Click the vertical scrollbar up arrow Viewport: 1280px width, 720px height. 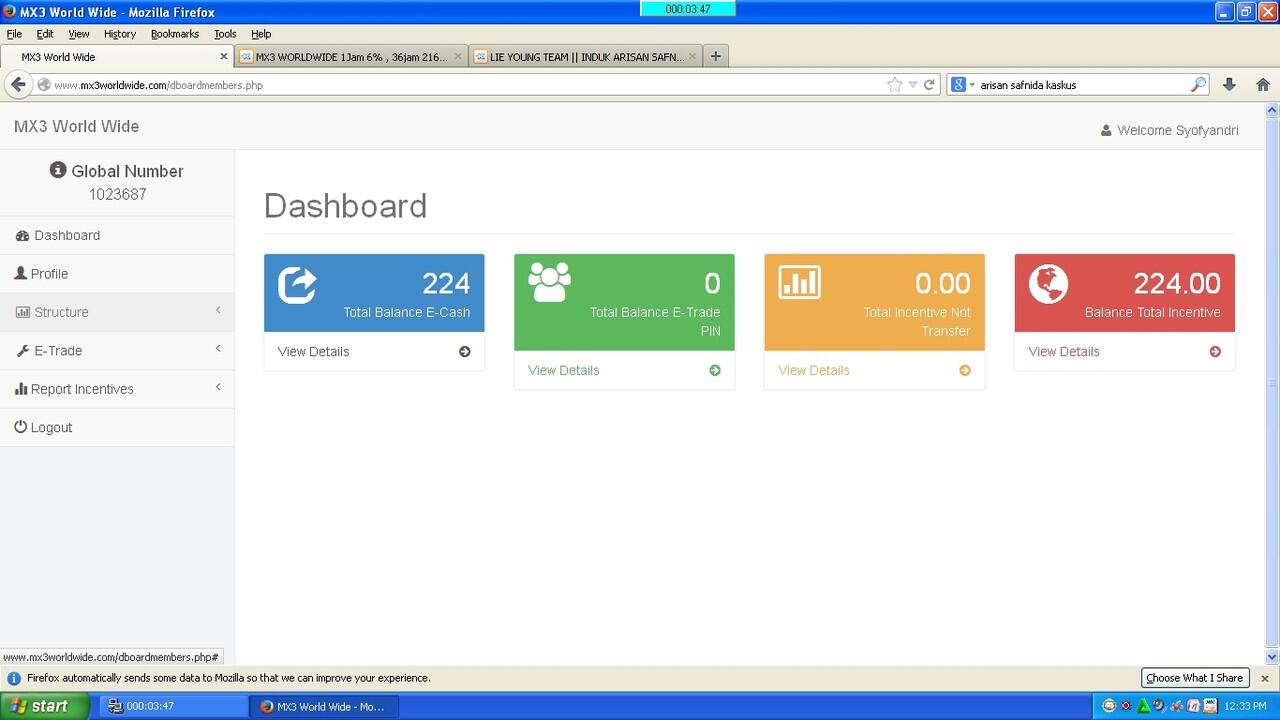(x=1272, y=110)
